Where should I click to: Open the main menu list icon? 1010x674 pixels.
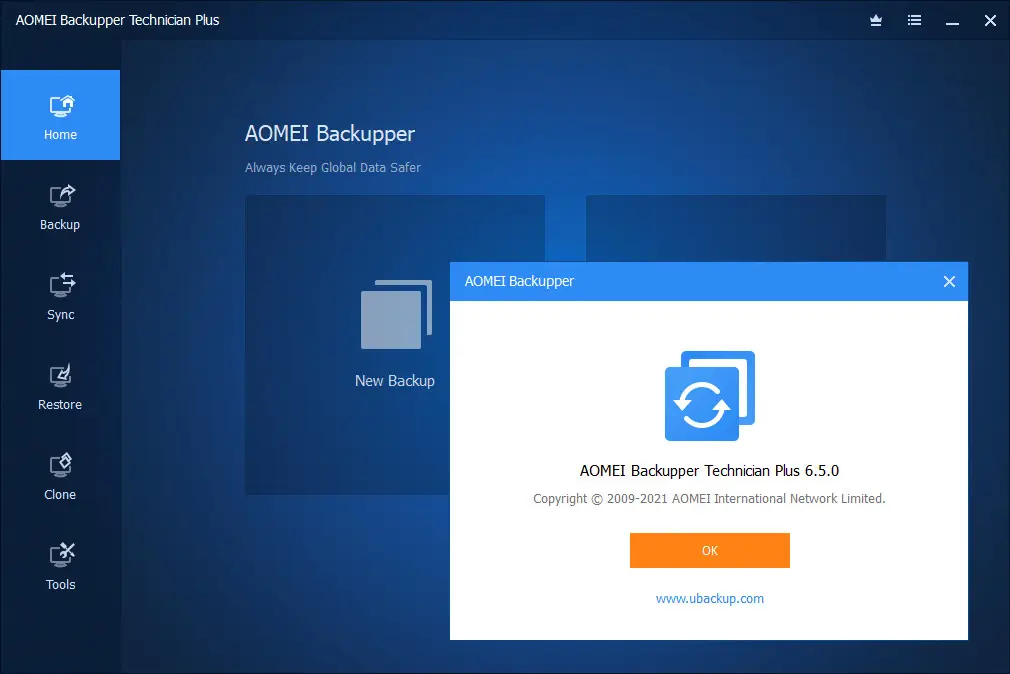pos(914,21)
